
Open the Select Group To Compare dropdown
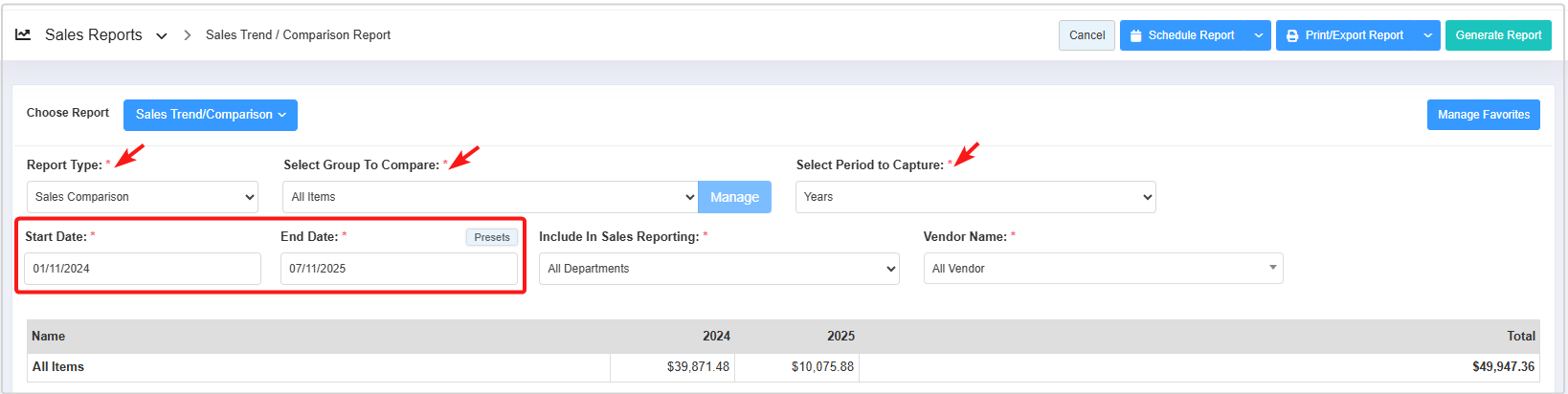pos(490,197)
